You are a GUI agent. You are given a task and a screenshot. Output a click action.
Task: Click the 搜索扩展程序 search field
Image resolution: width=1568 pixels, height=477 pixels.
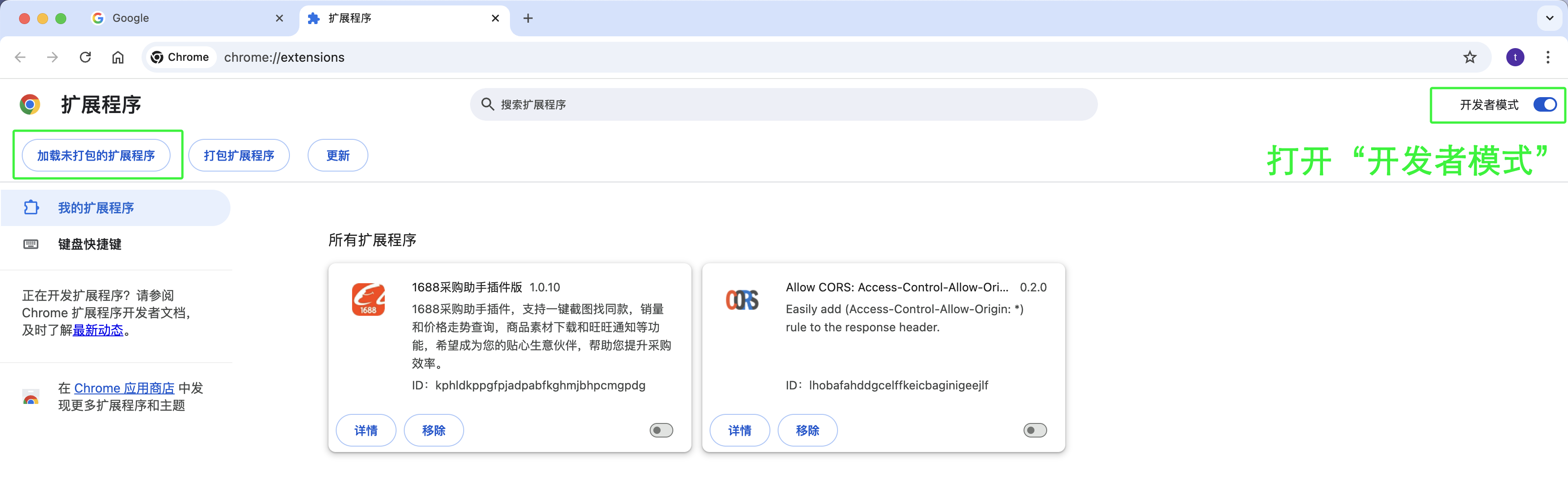[784, 105]
